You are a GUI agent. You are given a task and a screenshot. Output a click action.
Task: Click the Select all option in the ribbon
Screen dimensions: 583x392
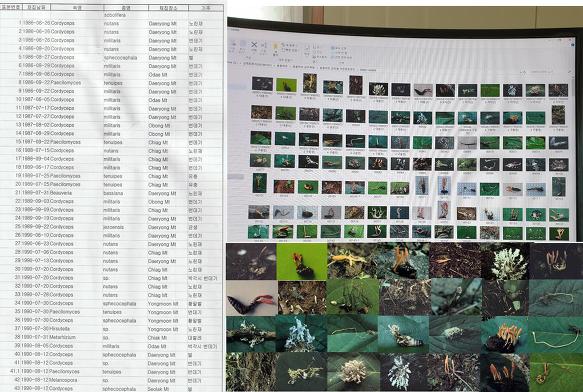coord(339,48)
